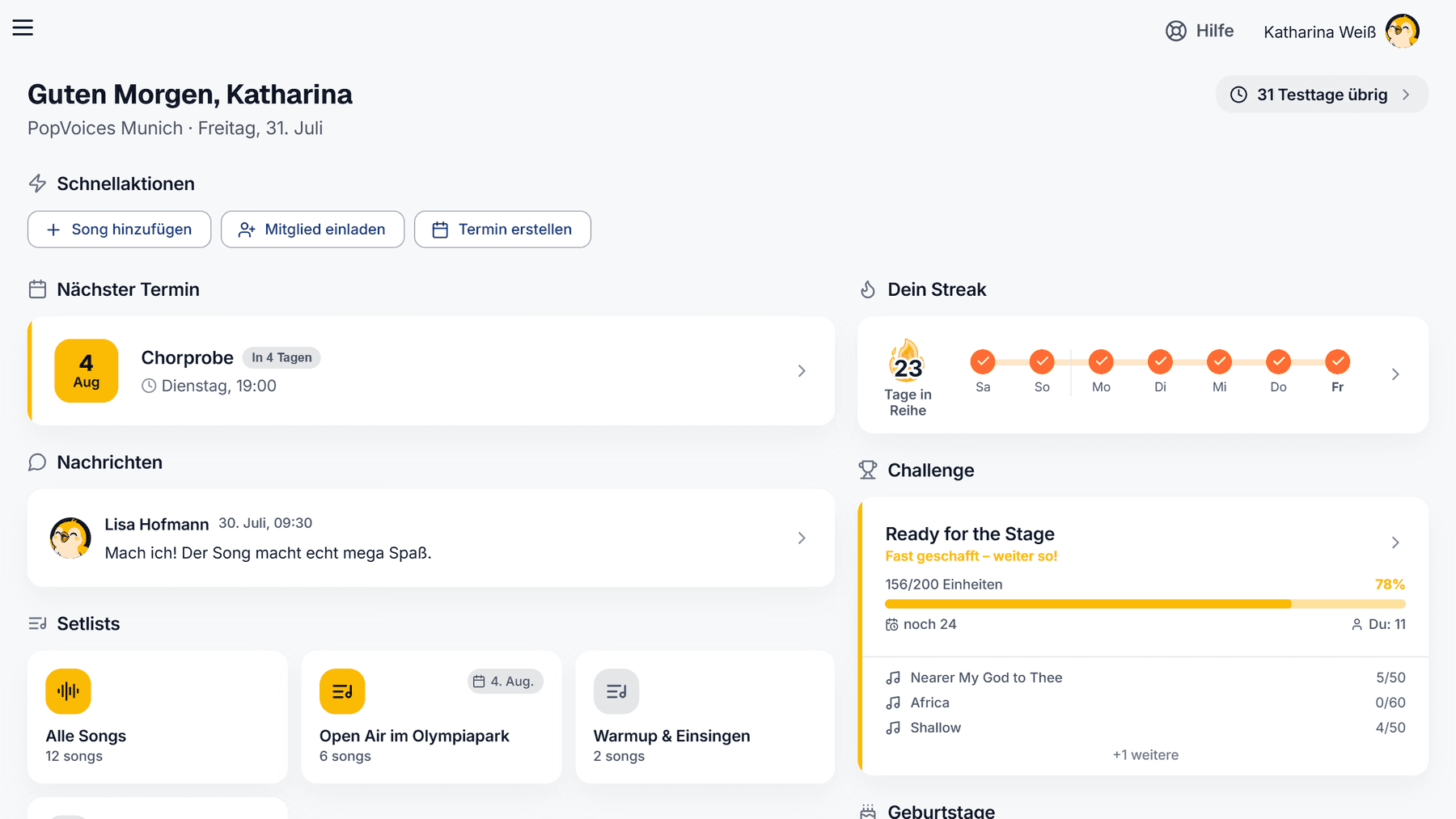Click the clock icon in trial badge
The height and width of the screenshot is (819, 1456).
click(x=1238, y=95)
